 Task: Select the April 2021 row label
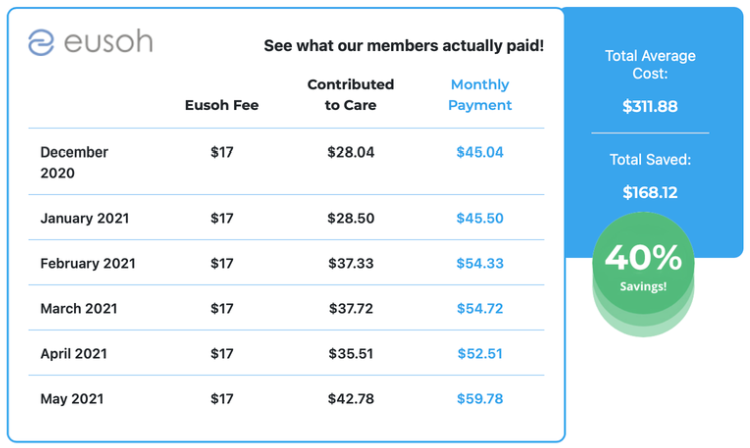(x=74, y=354)
